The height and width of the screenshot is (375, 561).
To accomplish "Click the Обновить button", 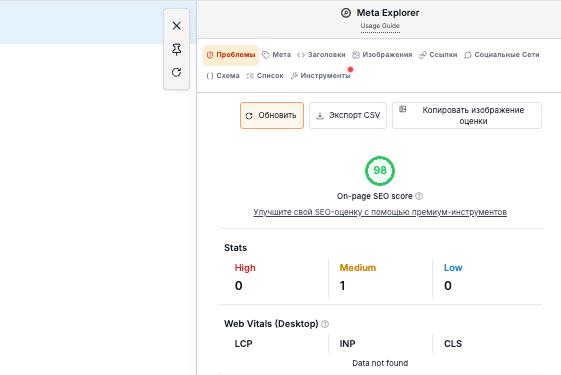I will (x=272, y=116).
